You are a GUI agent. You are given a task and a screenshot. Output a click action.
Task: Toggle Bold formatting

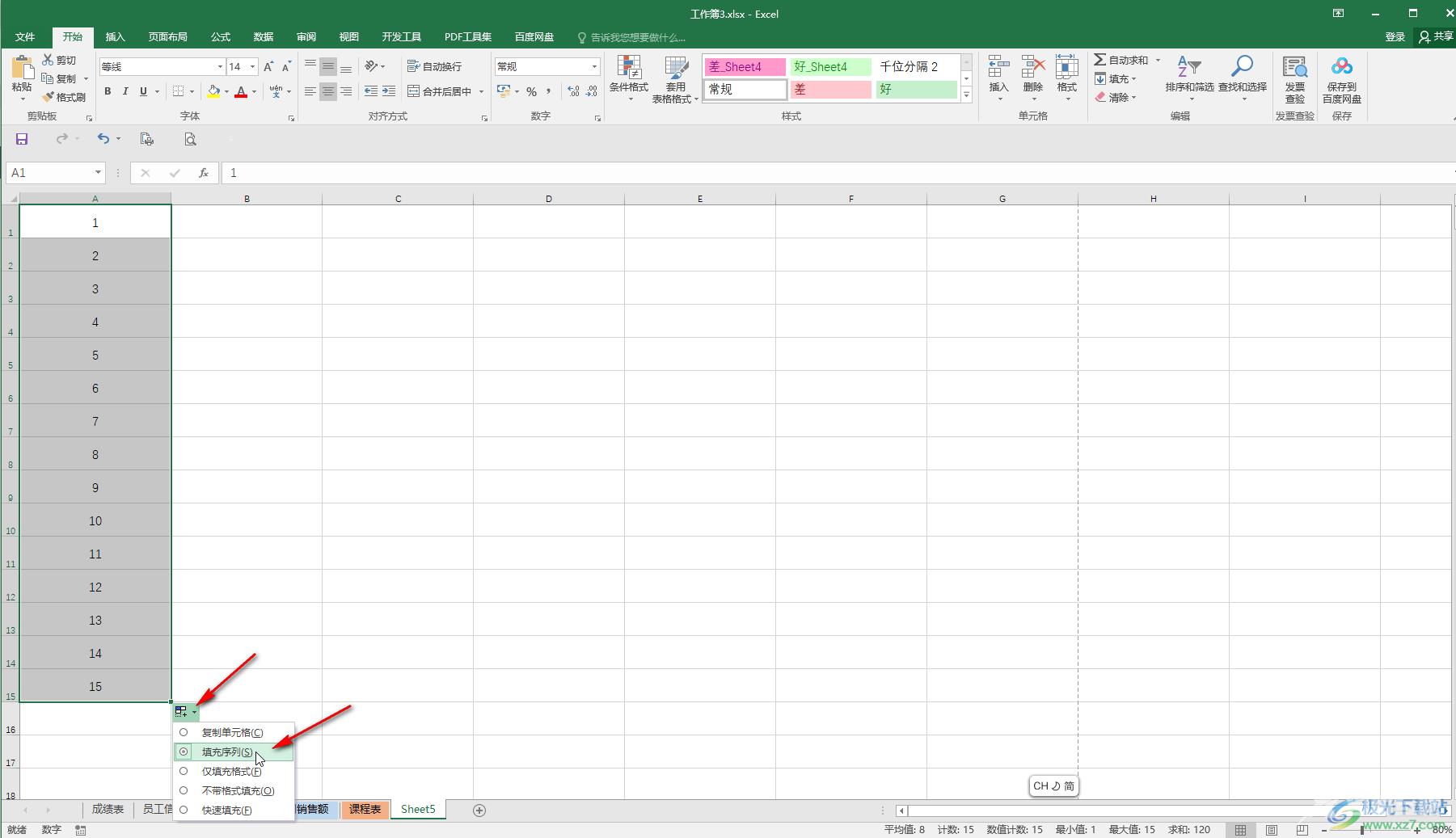[108, 91]
